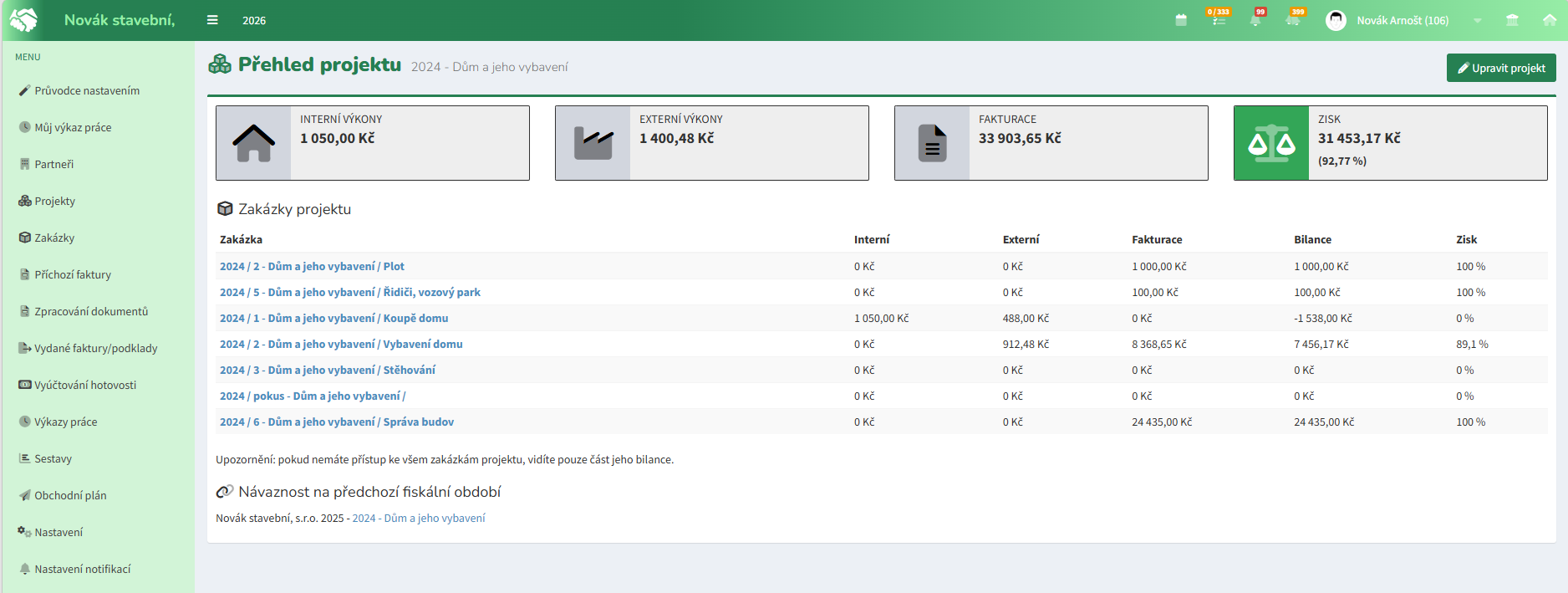Screen dimensions: 1568x593
Task: Click the Fakturace document icon tile
Action: pyautogui.click(x=932, y=143)
